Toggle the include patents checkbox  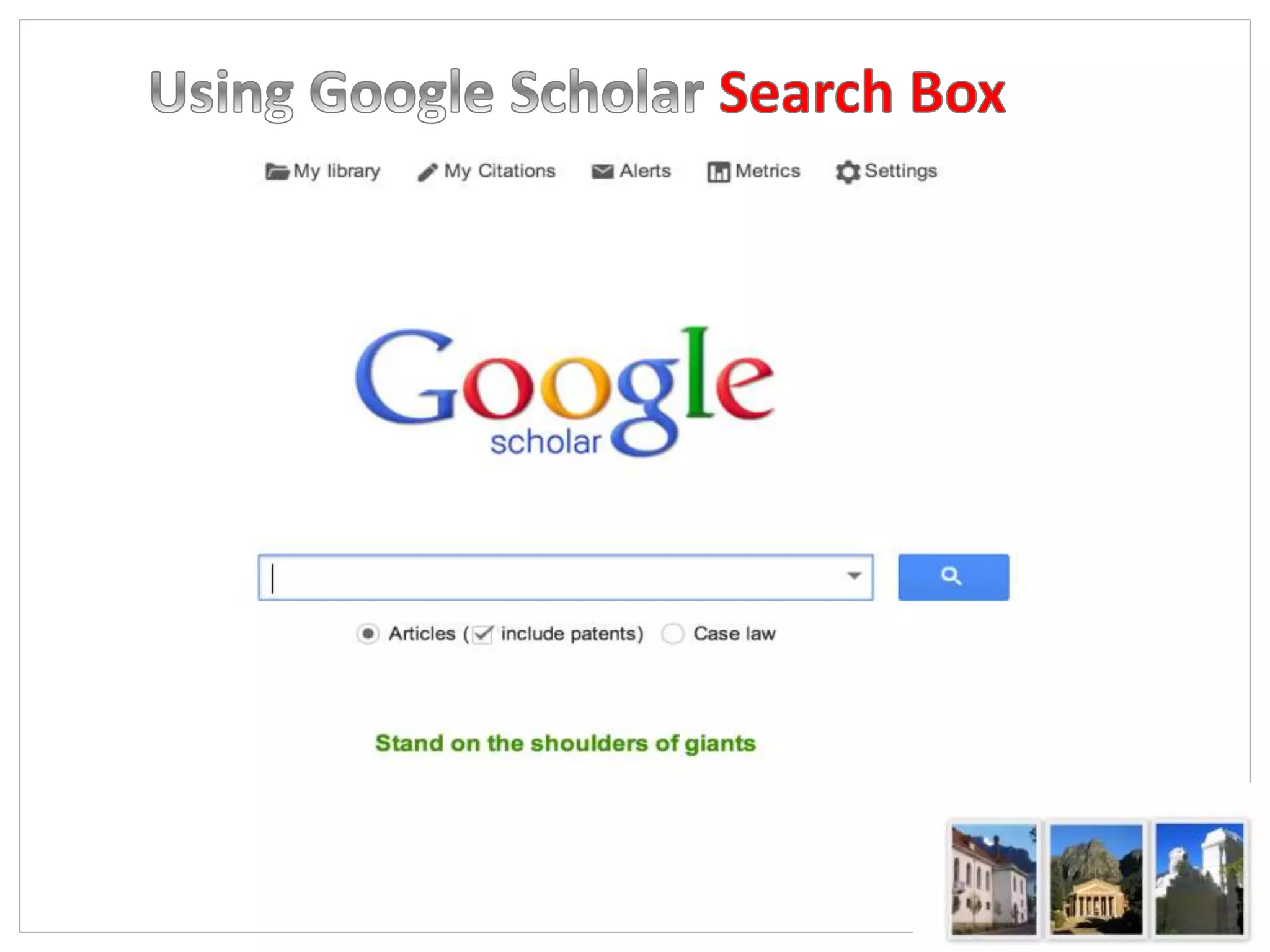pyautogui.click(x=482, y=634)
